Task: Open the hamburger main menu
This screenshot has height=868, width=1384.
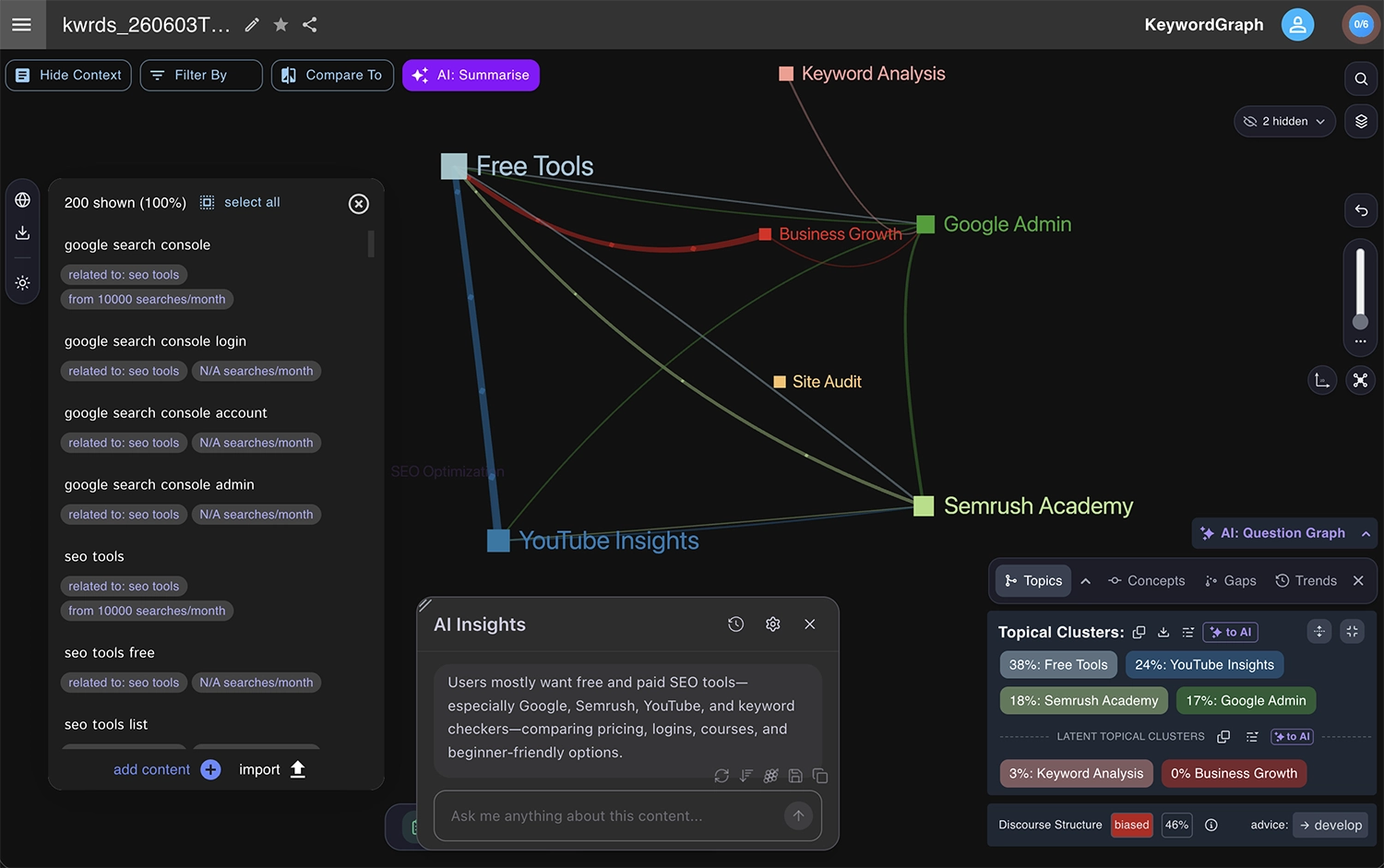Action: (21, 25)
